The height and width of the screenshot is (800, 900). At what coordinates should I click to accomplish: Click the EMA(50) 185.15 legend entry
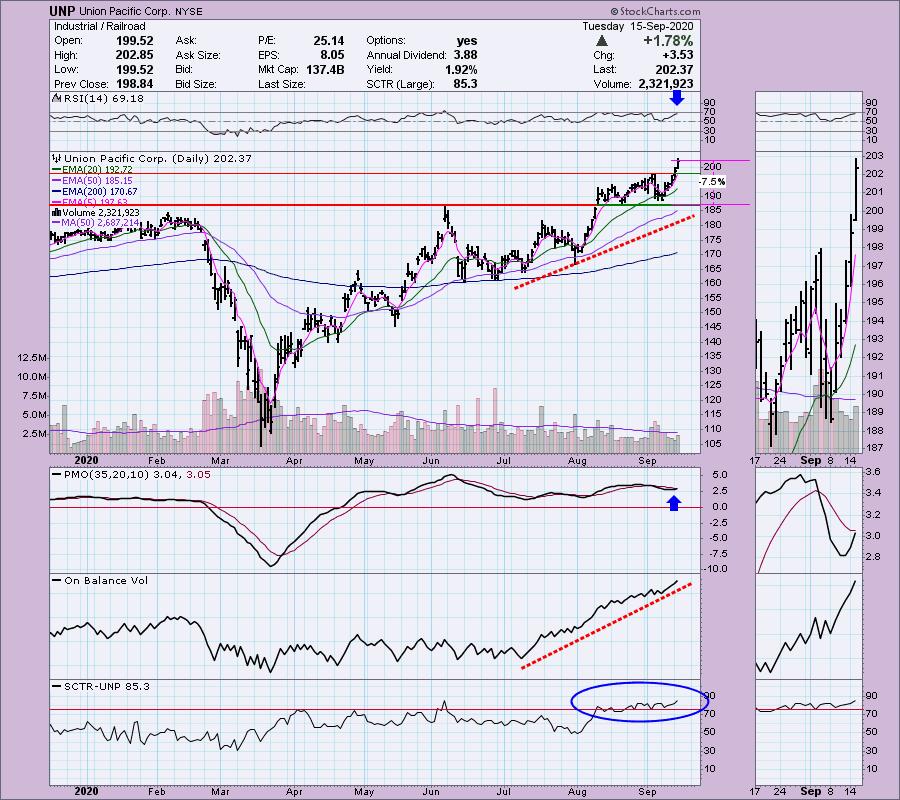92,181
